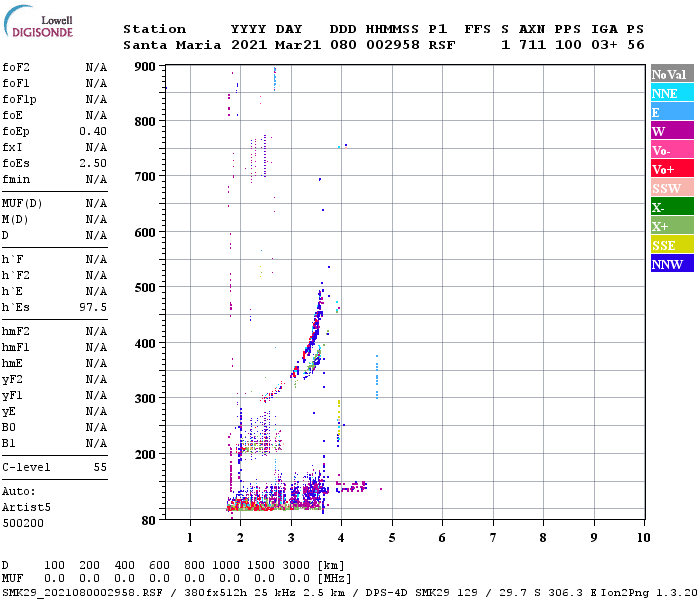Click the h`F2 parameter label
Image resolution: width=700 pixels, height=600 pixels.
[16, 275]
